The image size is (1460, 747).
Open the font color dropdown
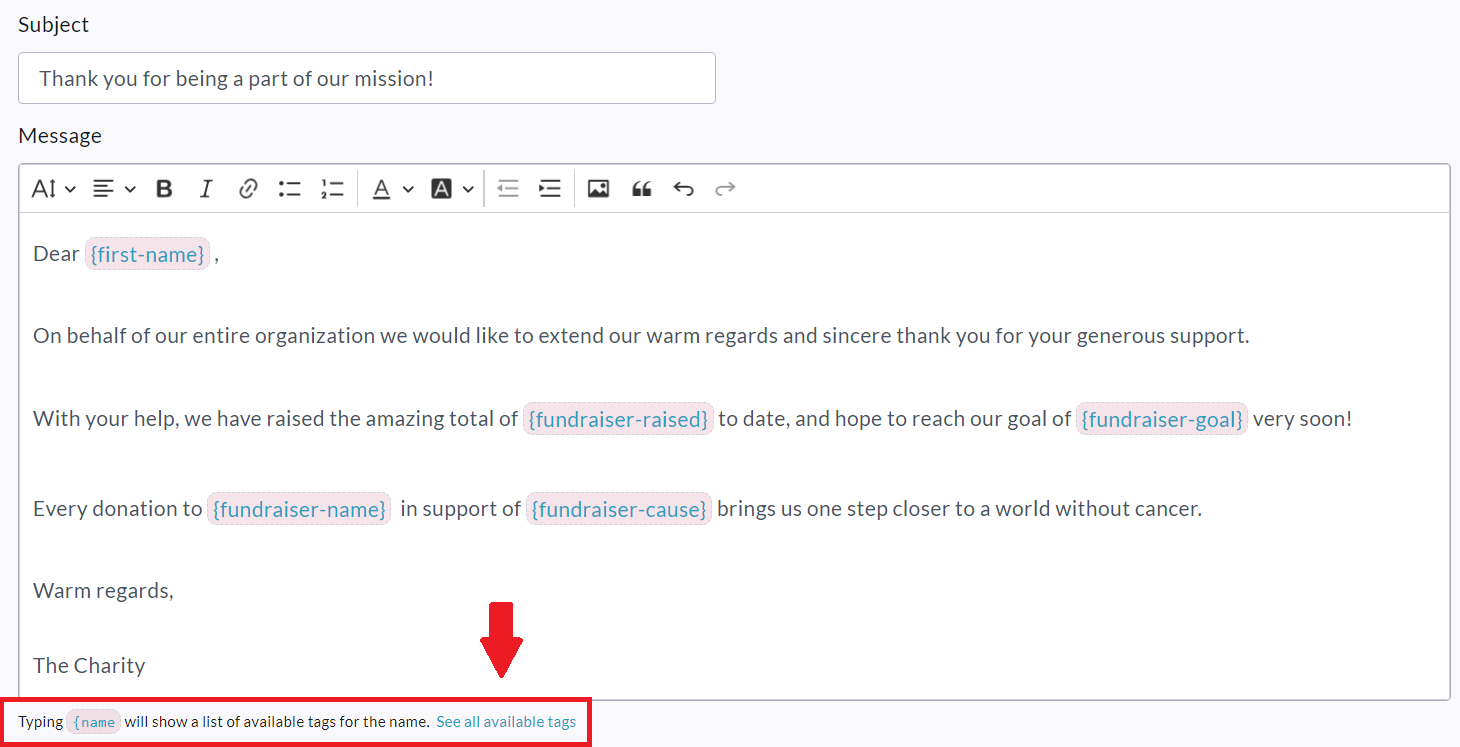click(392, 189)
